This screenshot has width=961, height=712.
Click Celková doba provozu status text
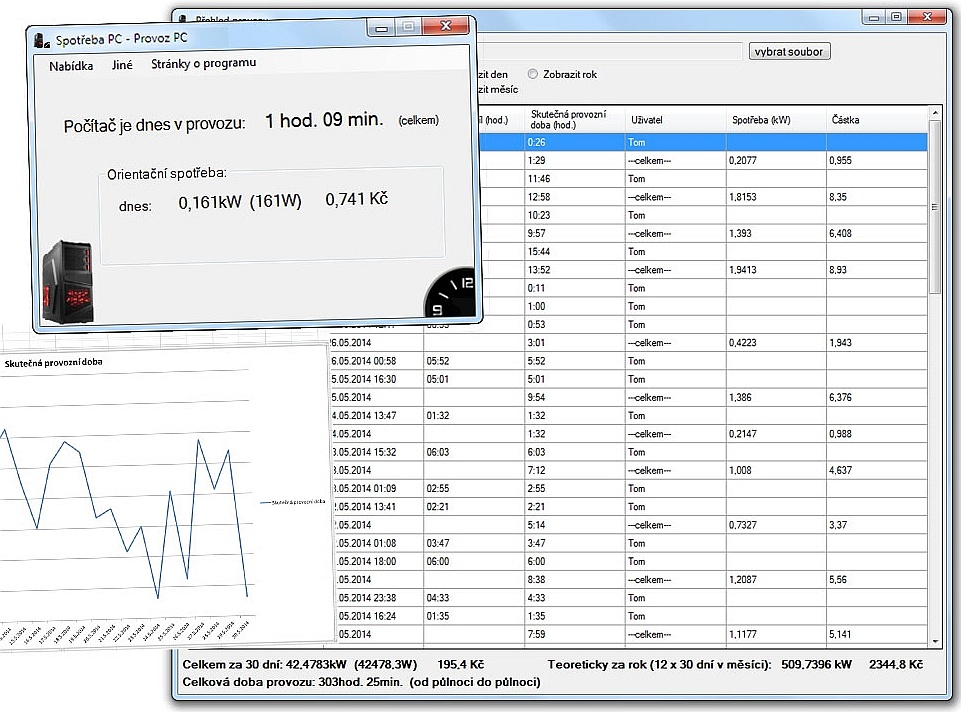click(x=362, y=682)
